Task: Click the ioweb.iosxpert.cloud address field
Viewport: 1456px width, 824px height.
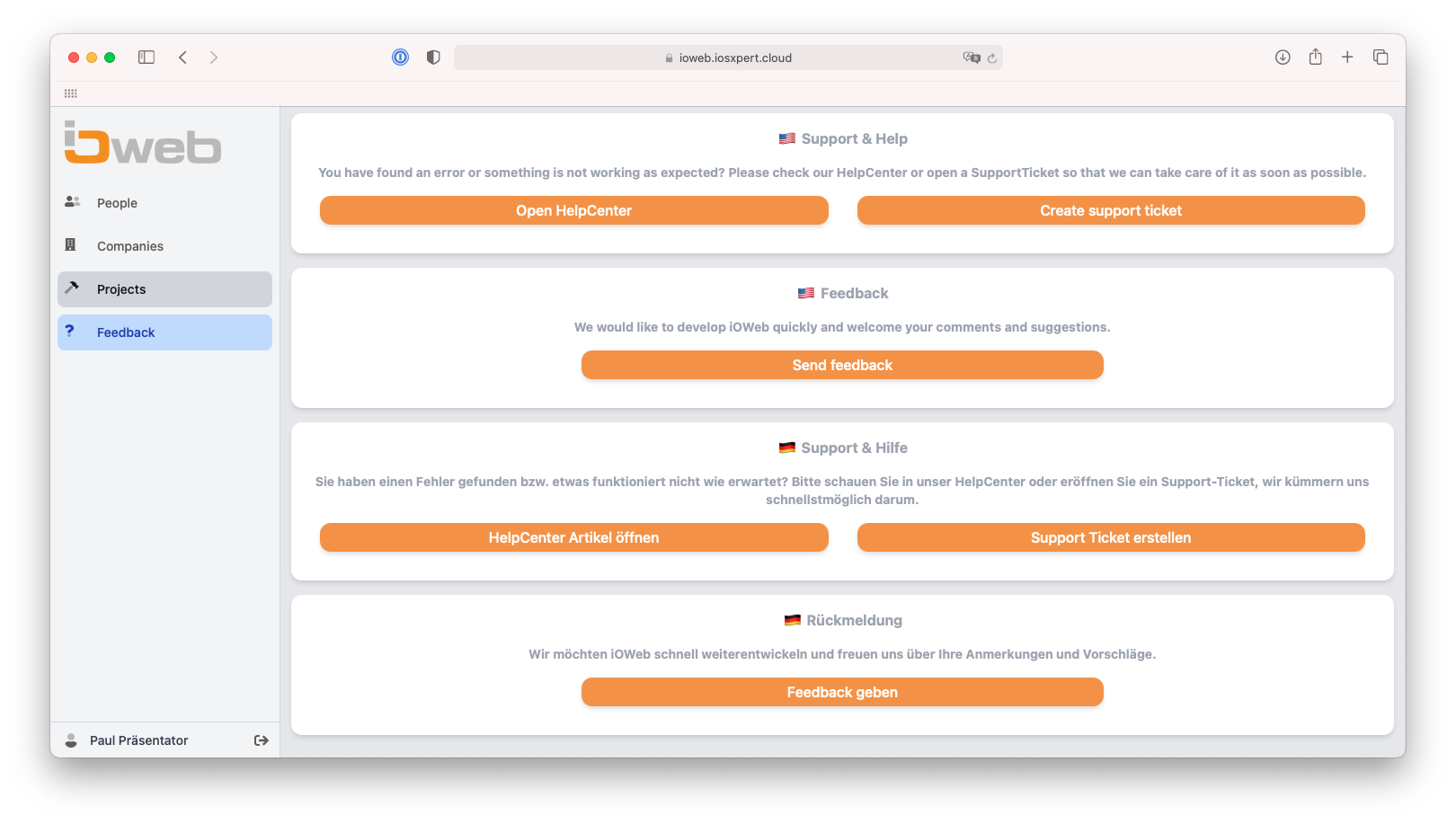Action: click(728, 58)
